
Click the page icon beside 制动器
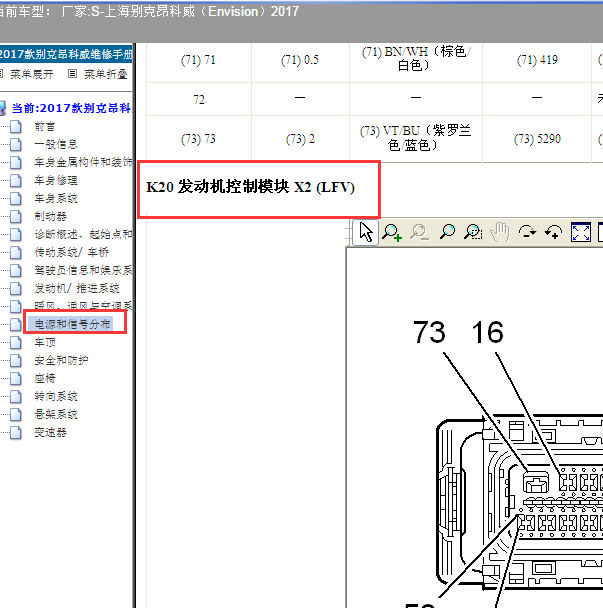16,216
